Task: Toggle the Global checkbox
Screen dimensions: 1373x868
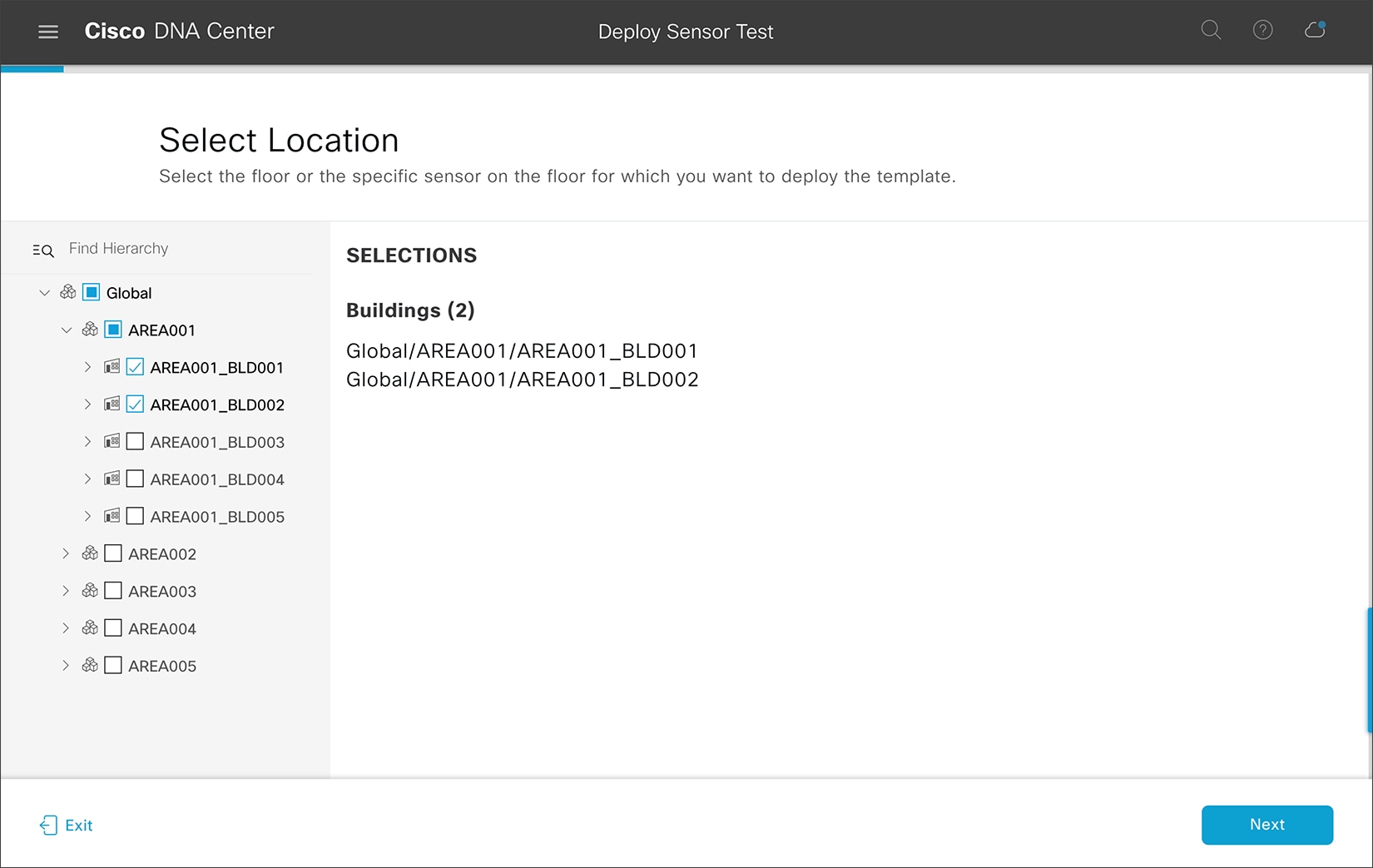Action: click(x=92, y=292)
